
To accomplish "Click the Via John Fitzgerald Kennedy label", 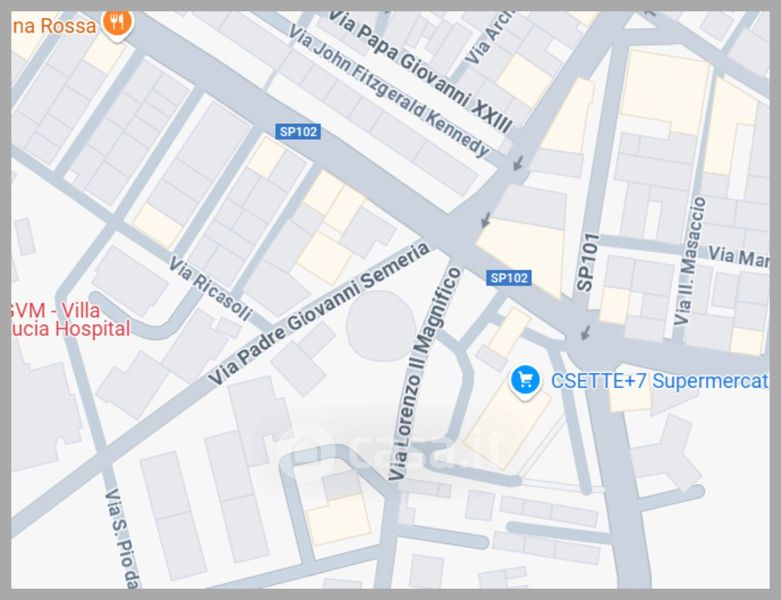I will pyautogui.click(x=389, y=91).
